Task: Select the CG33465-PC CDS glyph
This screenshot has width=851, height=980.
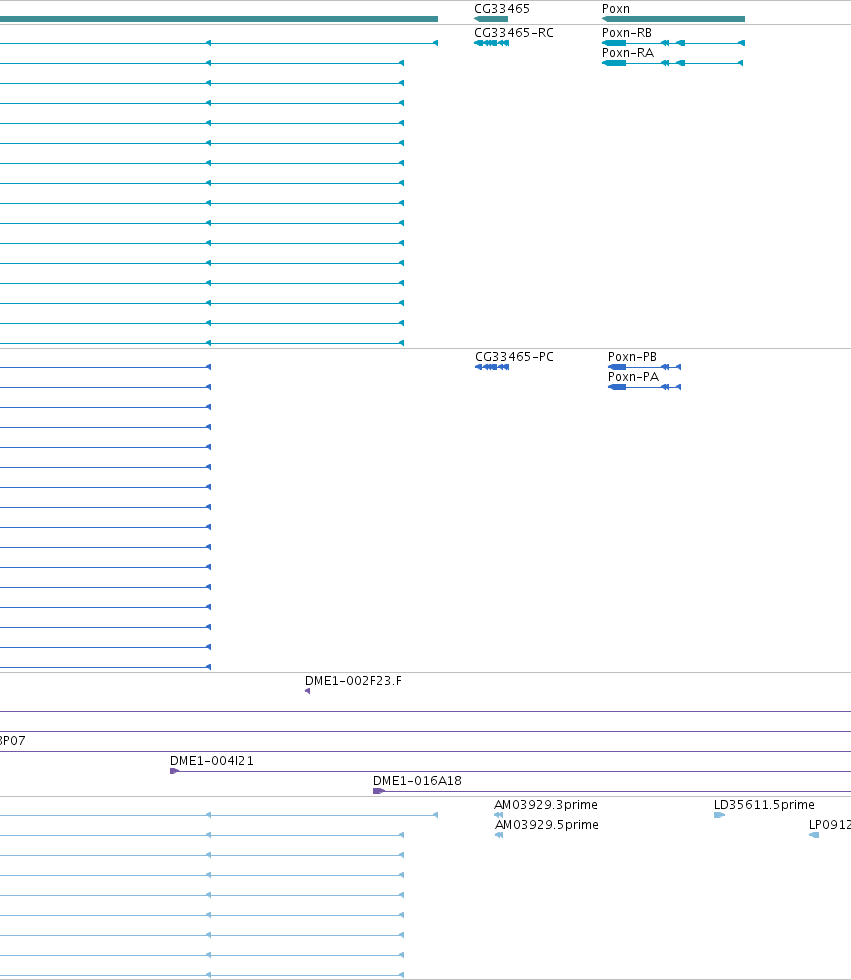Action: coord(492,367)
